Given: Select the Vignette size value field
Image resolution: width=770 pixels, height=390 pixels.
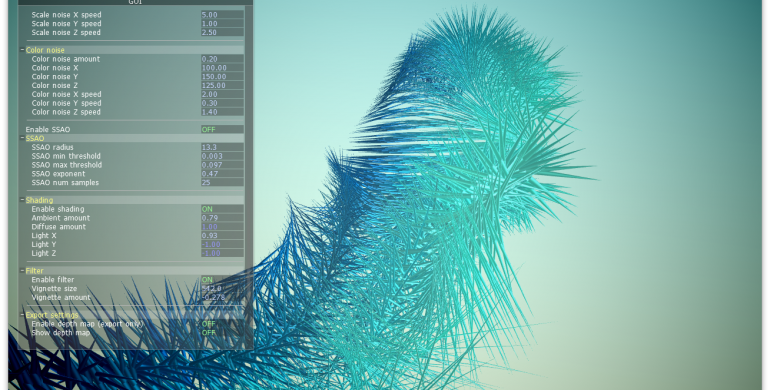Looking at the screenshot, I should [x=222, y=289].
